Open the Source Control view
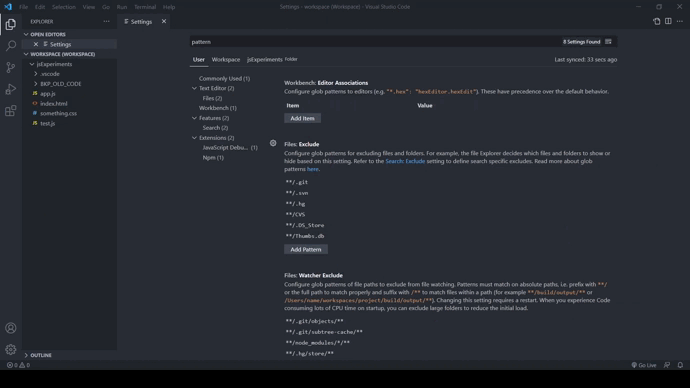Screen dimensions: 690x388 pyautogui.click(x=11, y=67)
